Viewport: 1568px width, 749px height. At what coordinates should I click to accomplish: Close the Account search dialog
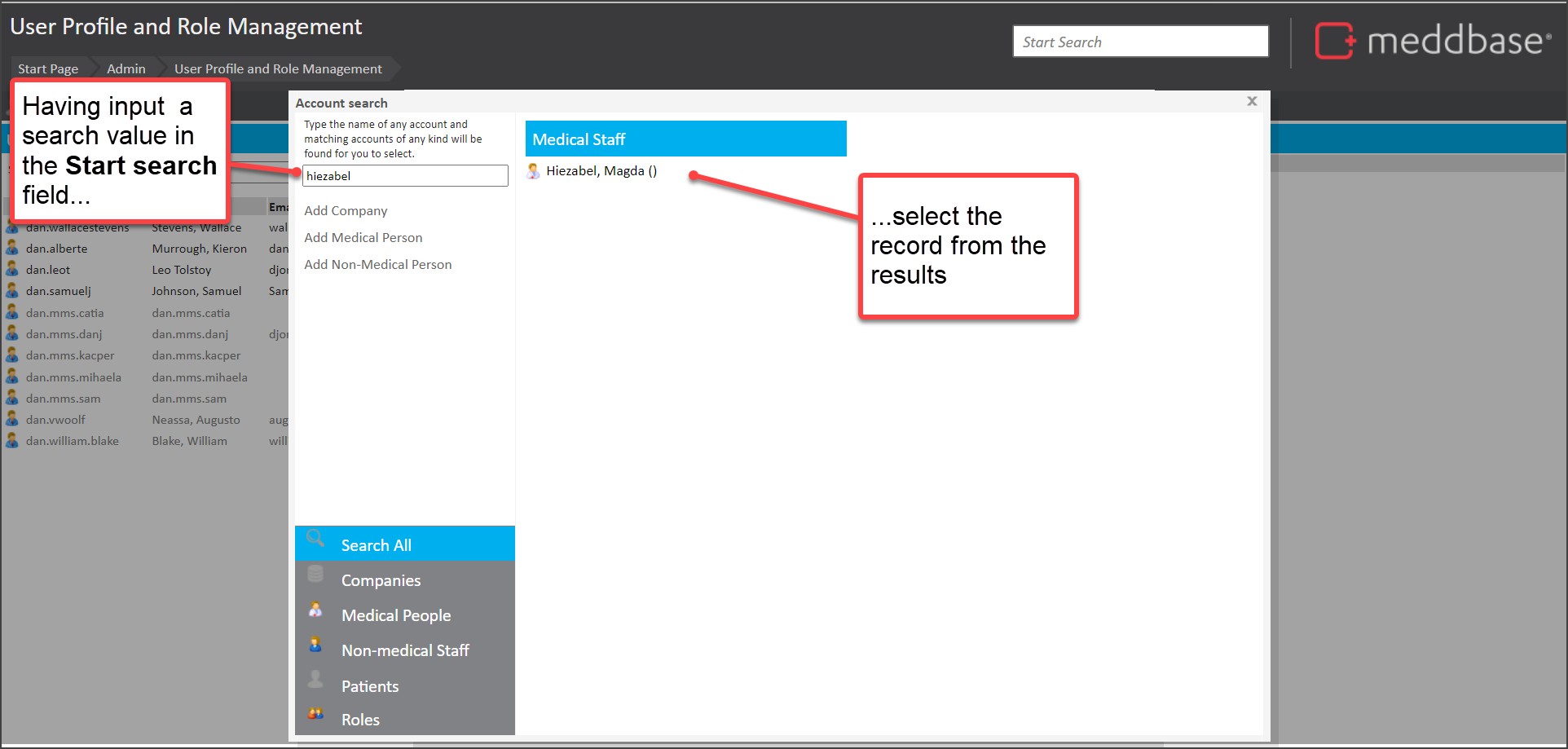point(1252,101)
